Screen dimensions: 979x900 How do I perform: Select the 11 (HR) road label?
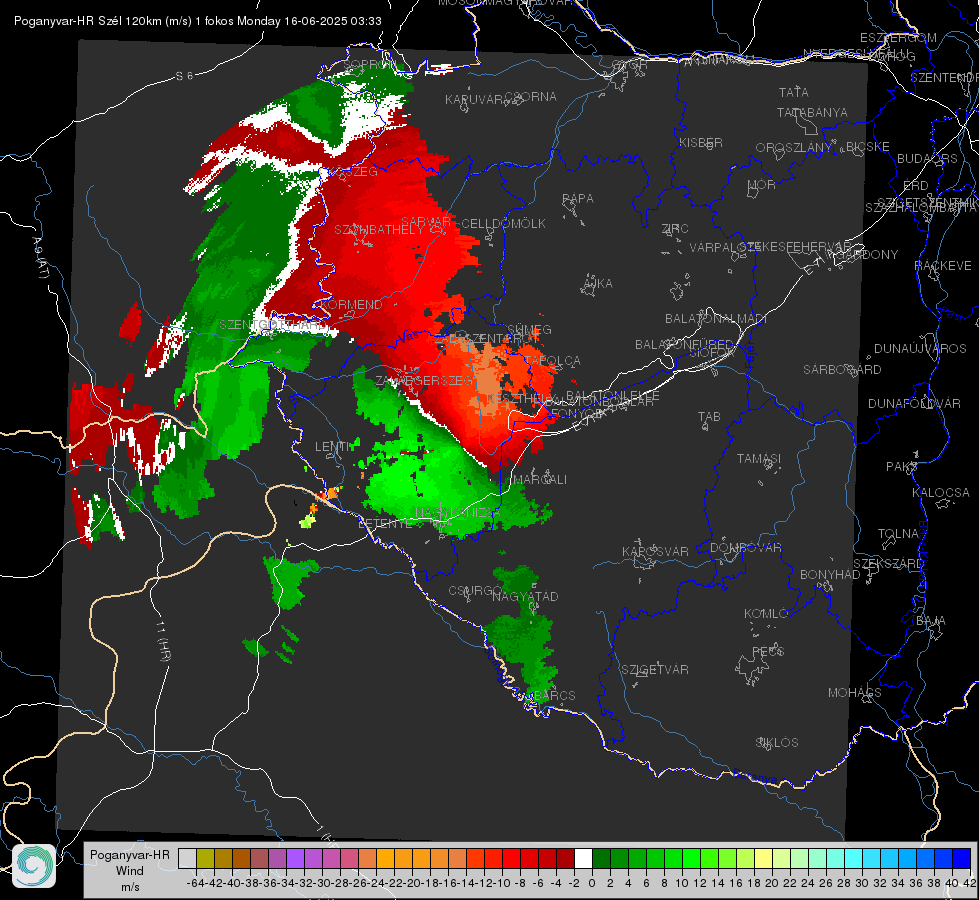pos(162,640)
